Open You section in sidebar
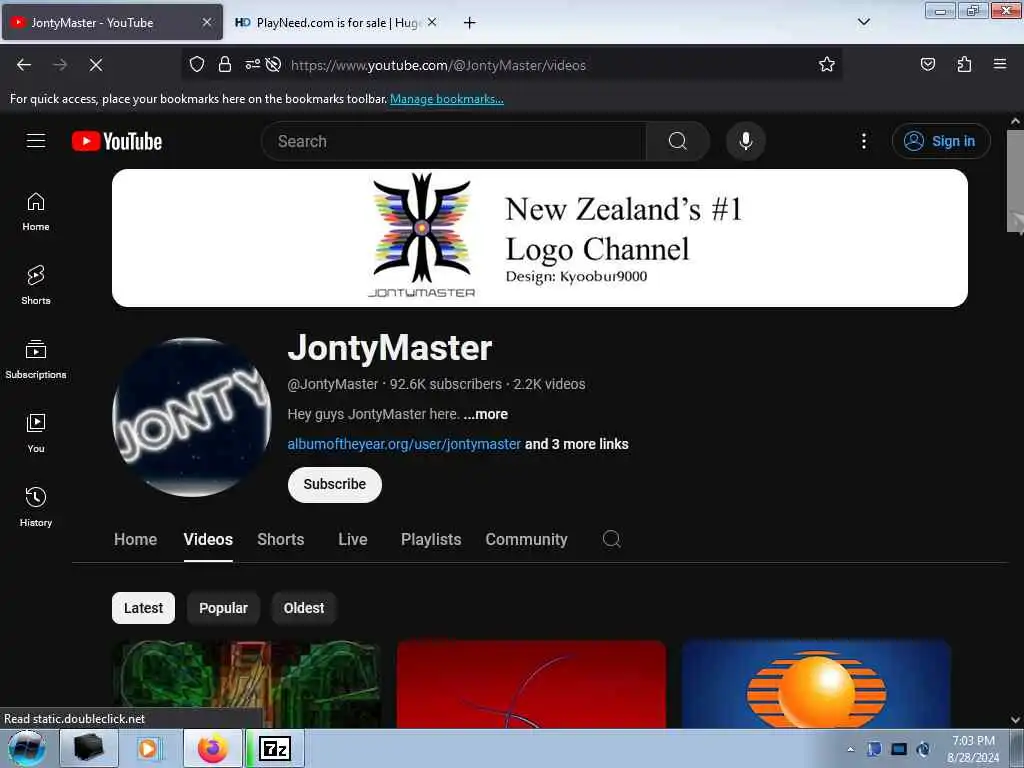 coord(36,434)
